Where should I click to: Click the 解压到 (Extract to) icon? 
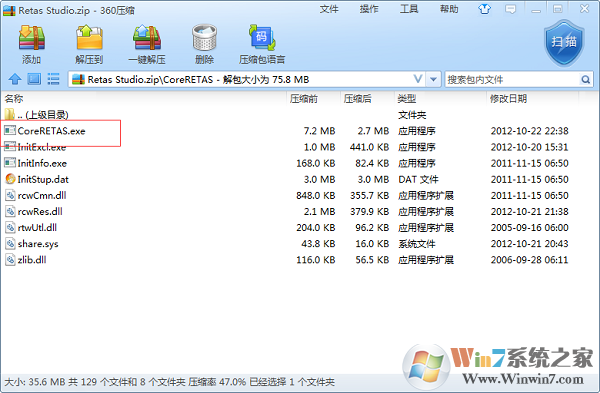(x=89, y=38)
